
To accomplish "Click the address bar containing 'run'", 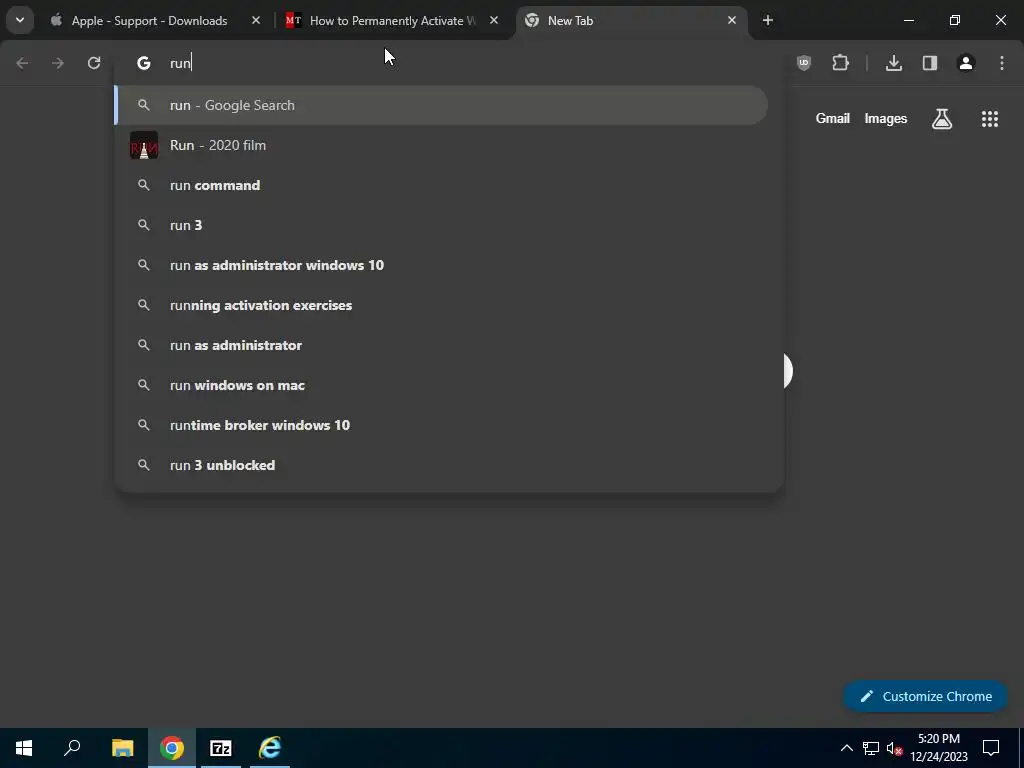I will pyautogui.click(x=448, y=63).
